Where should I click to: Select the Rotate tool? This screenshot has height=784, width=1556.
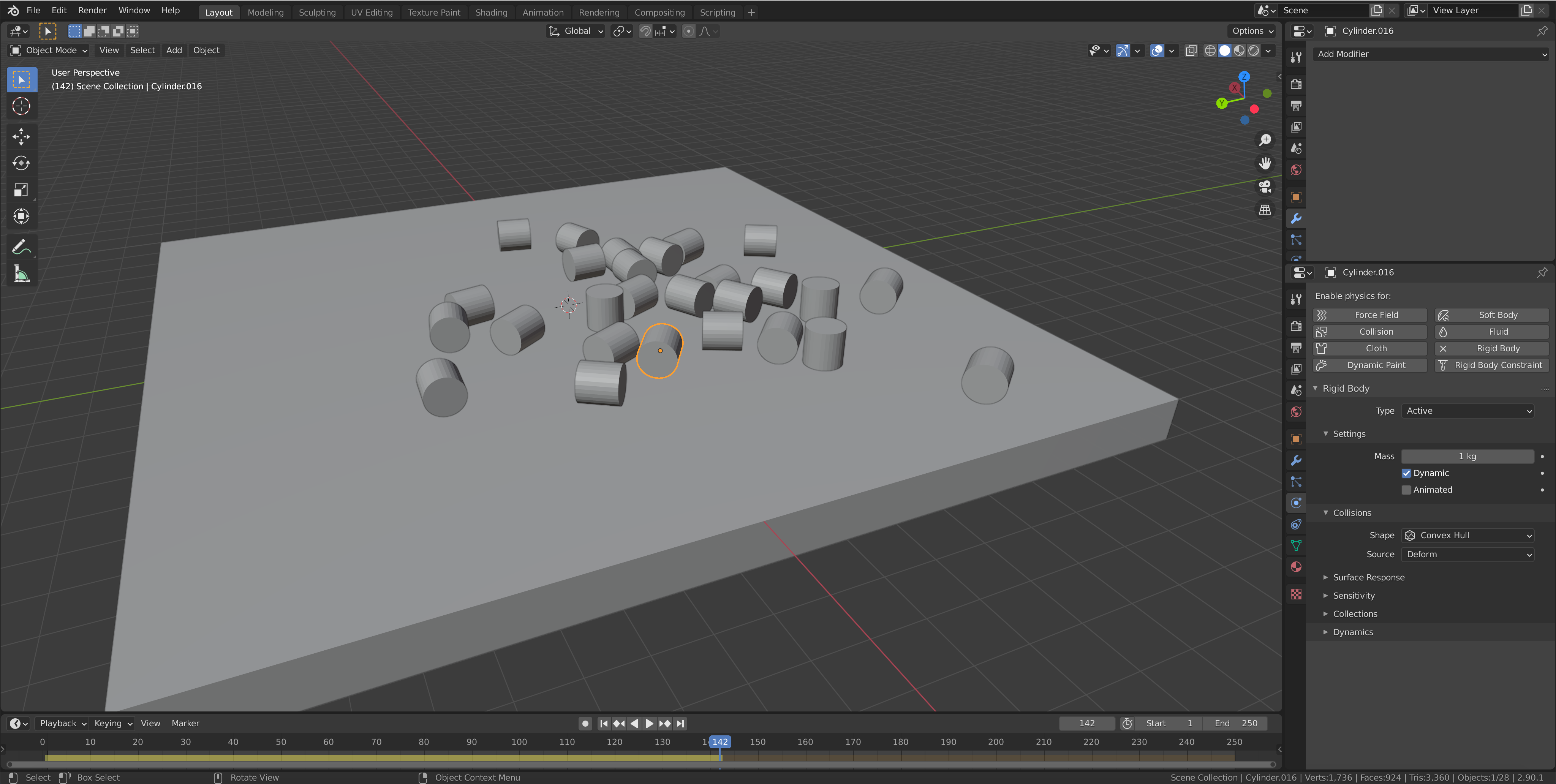21,163
